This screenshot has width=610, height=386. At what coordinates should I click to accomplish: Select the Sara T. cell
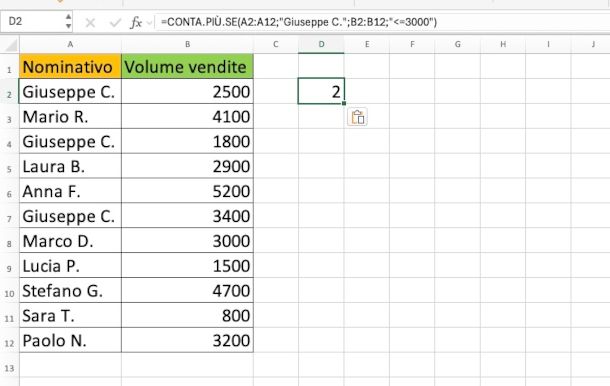pos(70,316)
